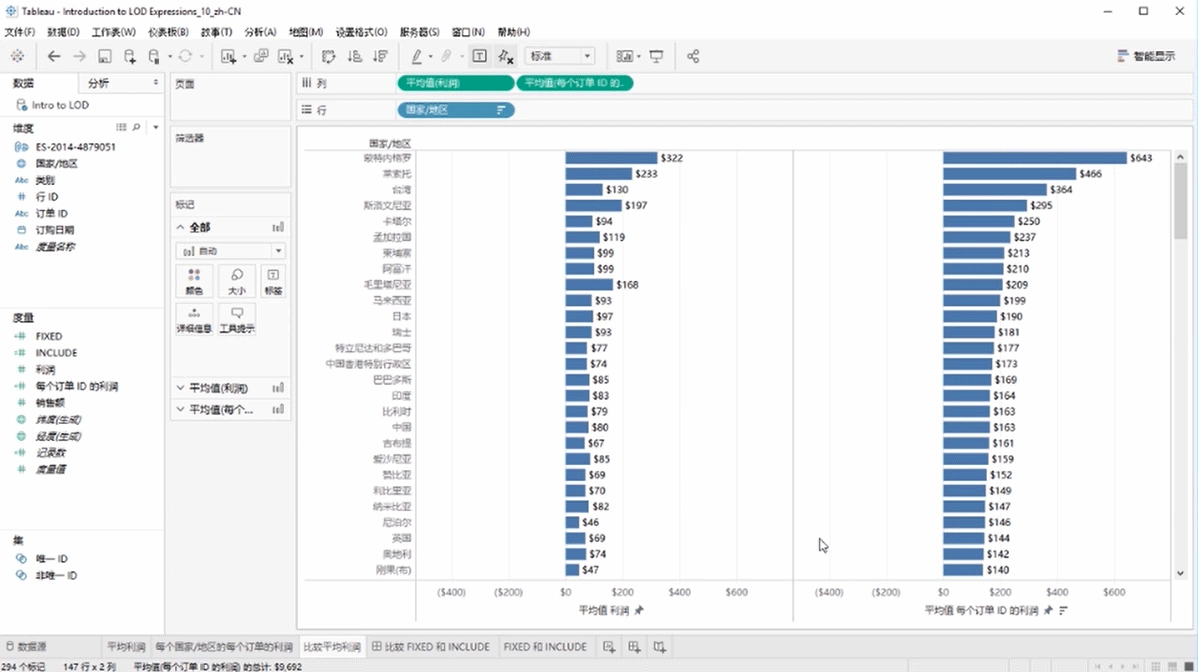Viewport: 1198px width, 672px height.
Task: Select the FIXED measure field
Action: (x=48, y=336)
